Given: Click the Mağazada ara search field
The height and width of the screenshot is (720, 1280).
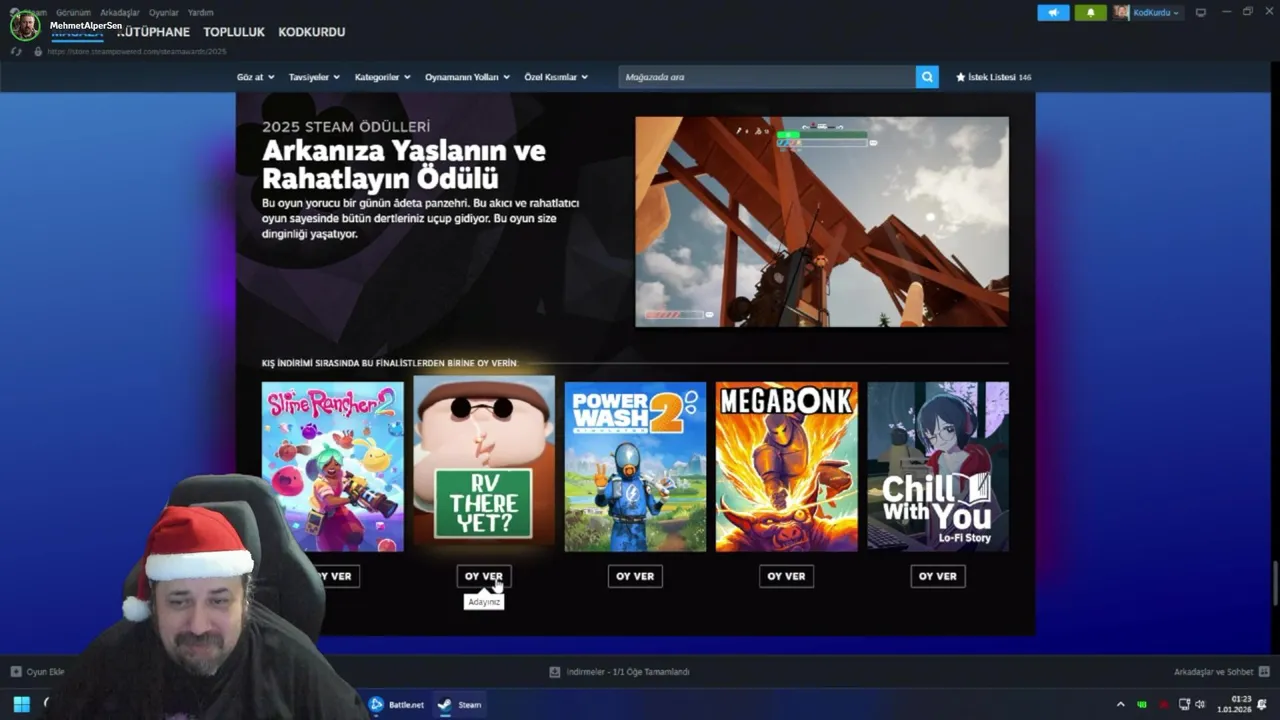Looking at the screenshot, I should 767,77.
